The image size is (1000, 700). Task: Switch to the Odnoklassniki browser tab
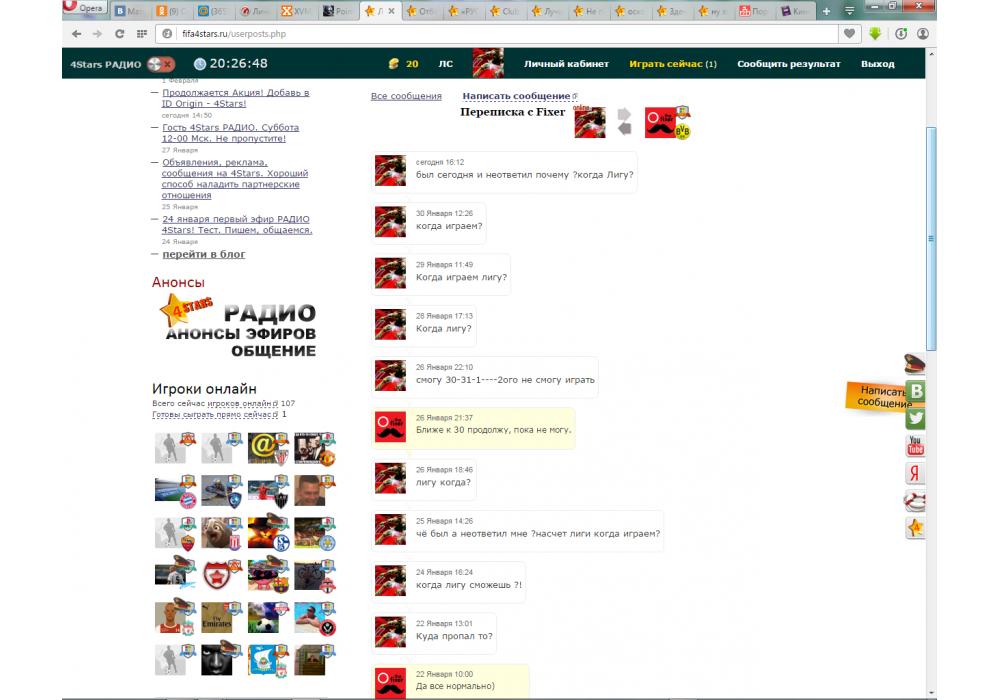pos(172,11)
